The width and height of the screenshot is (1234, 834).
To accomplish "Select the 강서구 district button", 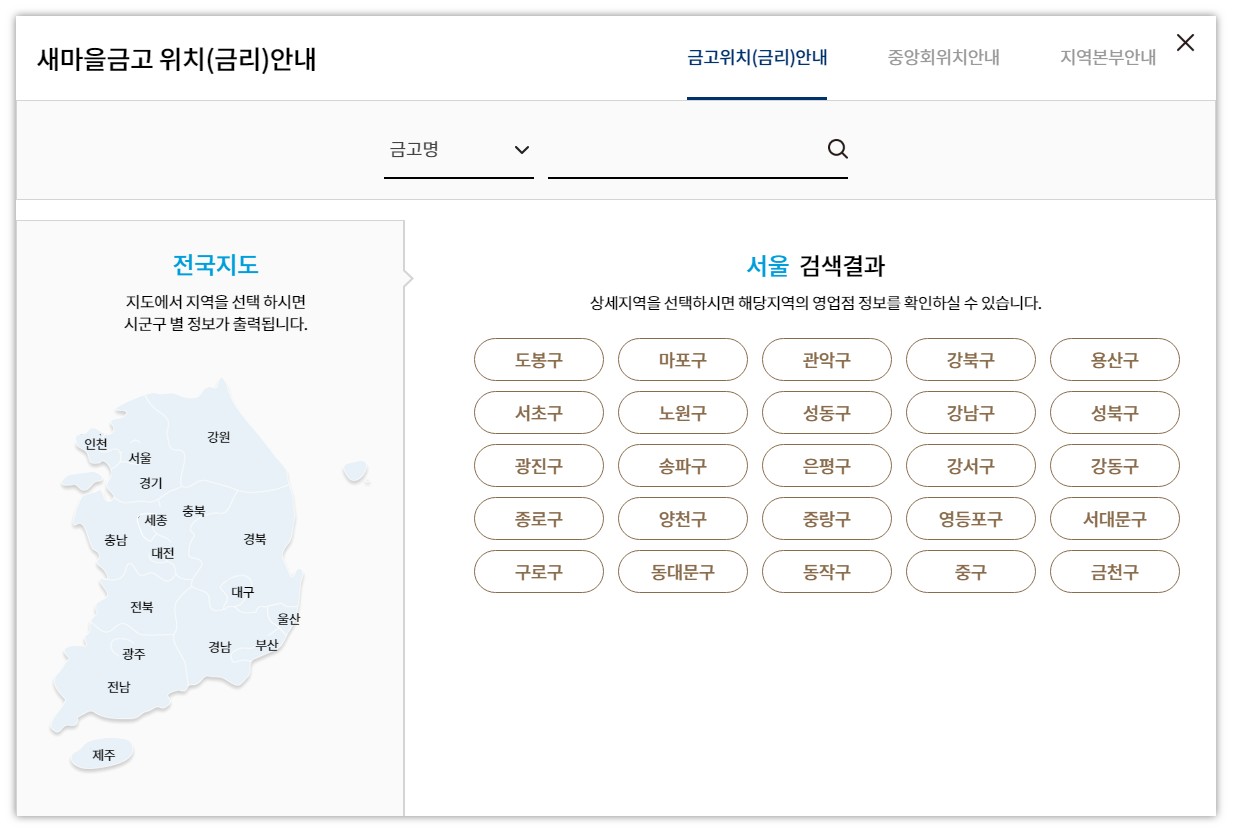I will click(971, 466).
